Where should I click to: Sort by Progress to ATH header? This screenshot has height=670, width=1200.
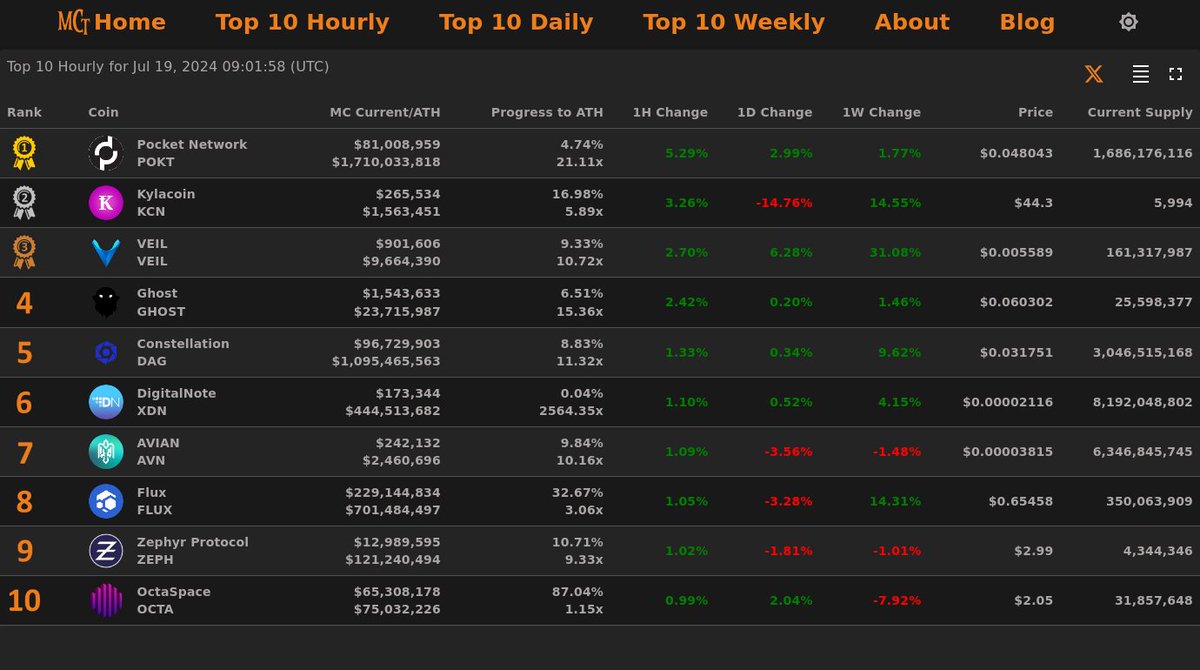pyautogui.click(x=547, y=113)
